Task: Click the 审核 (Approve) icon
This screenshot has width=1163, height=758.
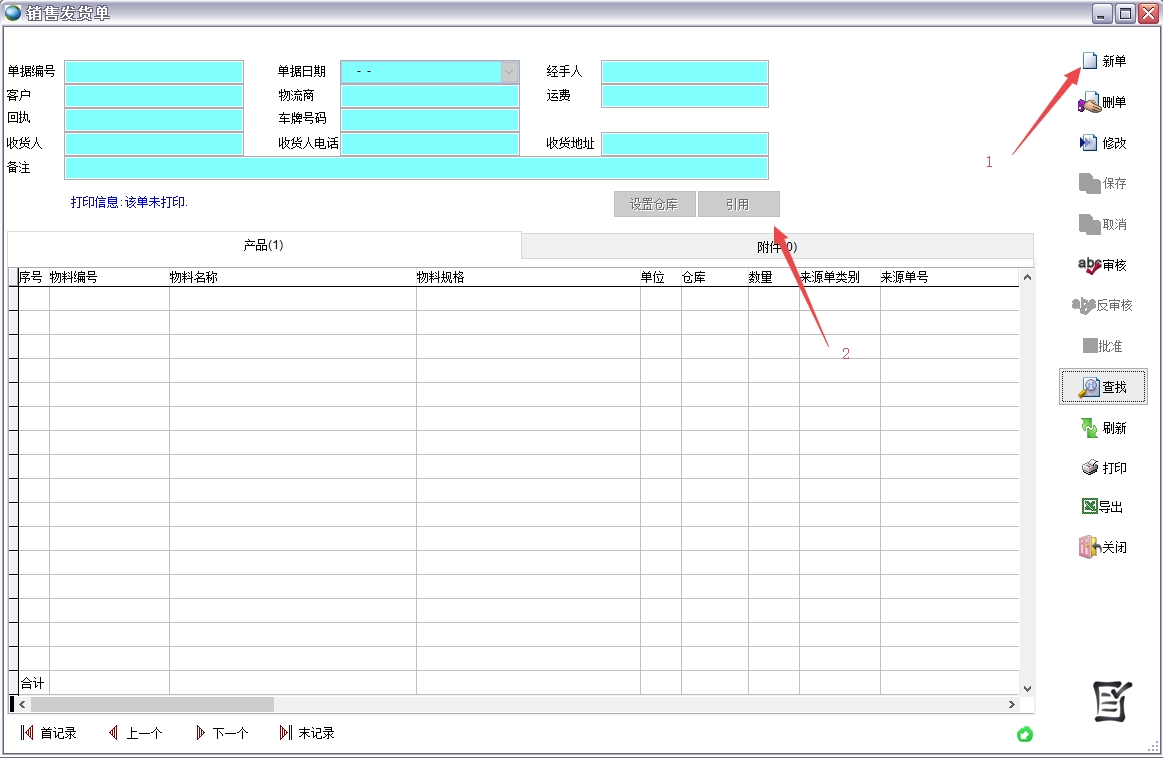Action: click(1089, 265)
